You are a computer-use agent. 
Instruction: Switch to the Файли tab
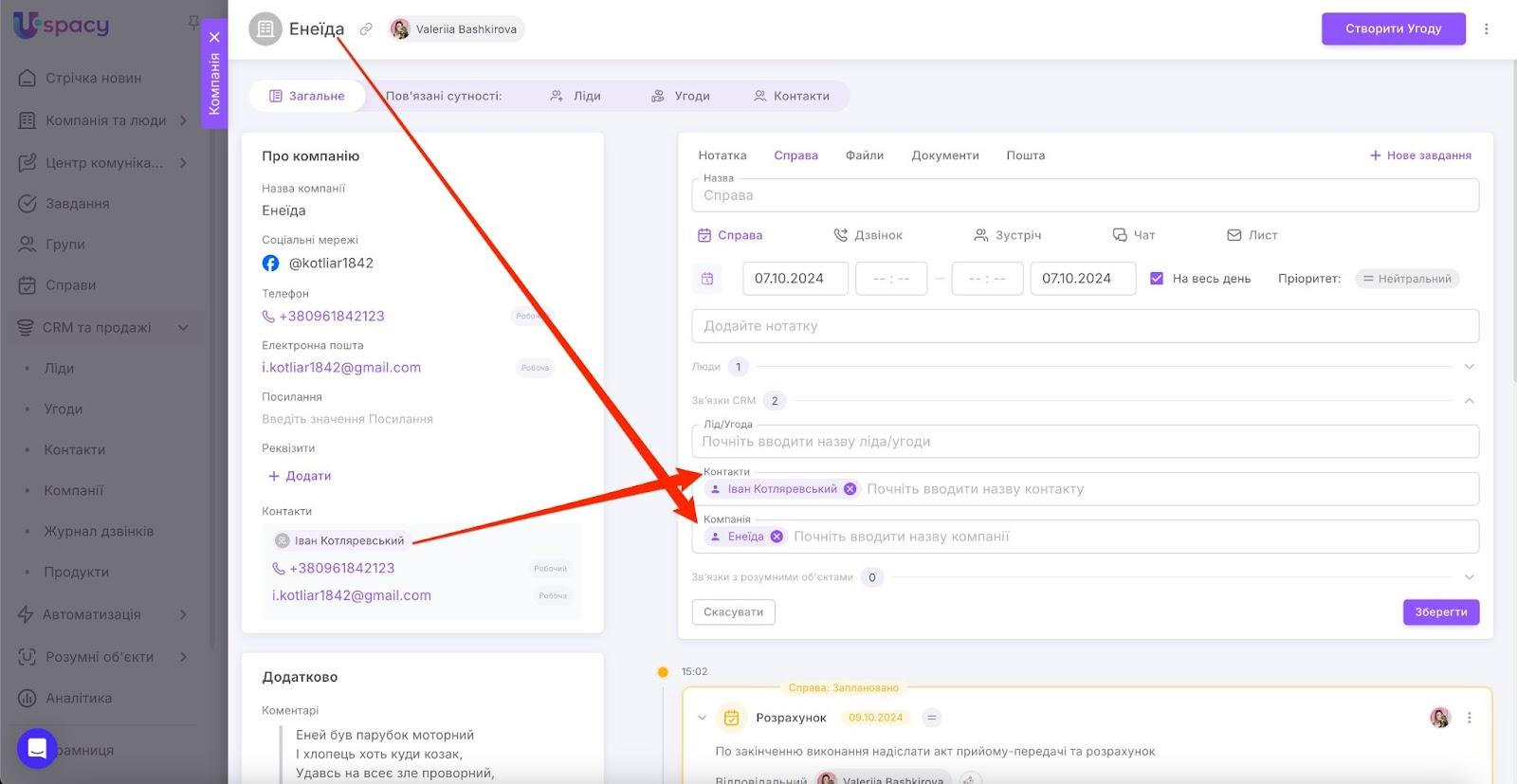[x=865, y=155]
